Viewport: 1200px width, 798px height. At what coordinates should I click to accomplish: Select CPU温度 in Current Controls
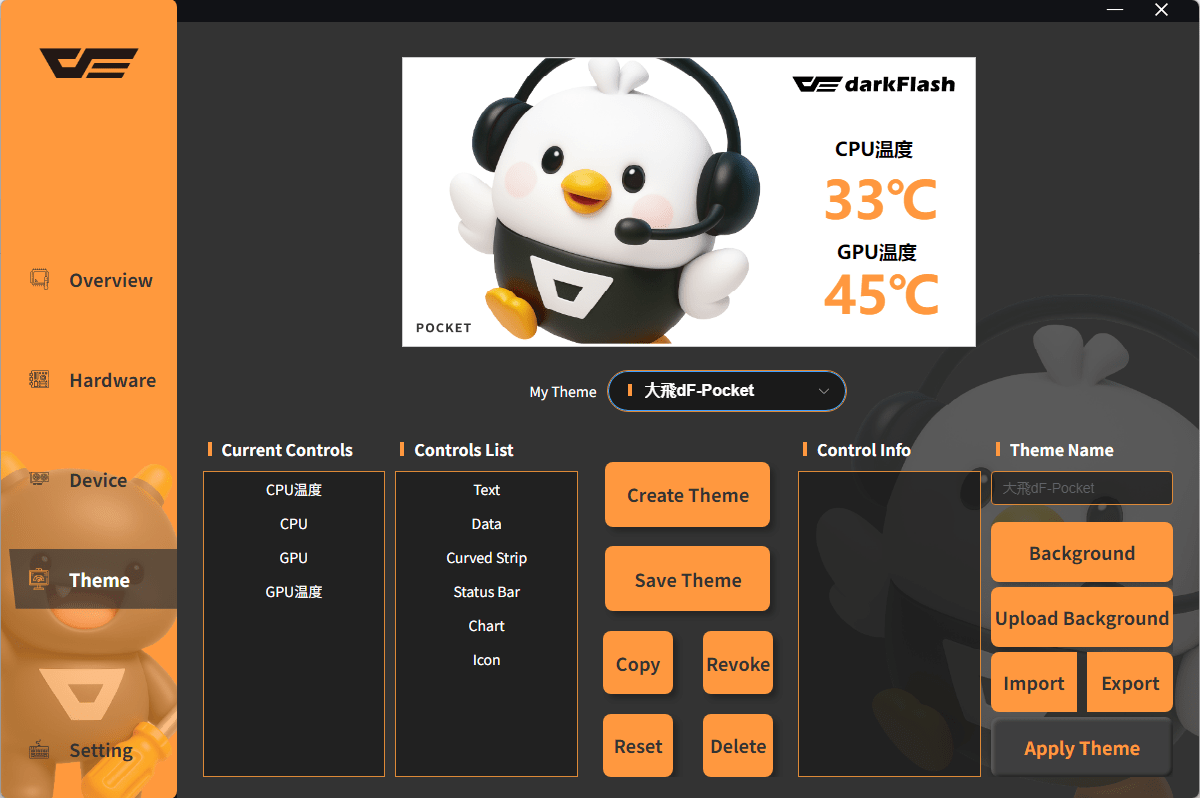(x=294, y=490)
